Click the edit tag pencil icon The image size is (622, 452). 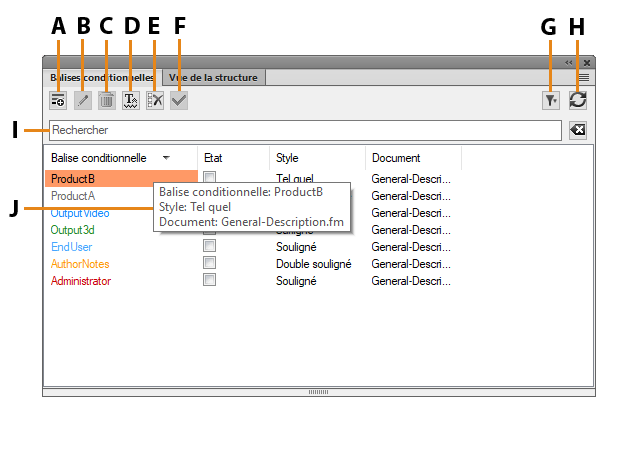(83, 100)
